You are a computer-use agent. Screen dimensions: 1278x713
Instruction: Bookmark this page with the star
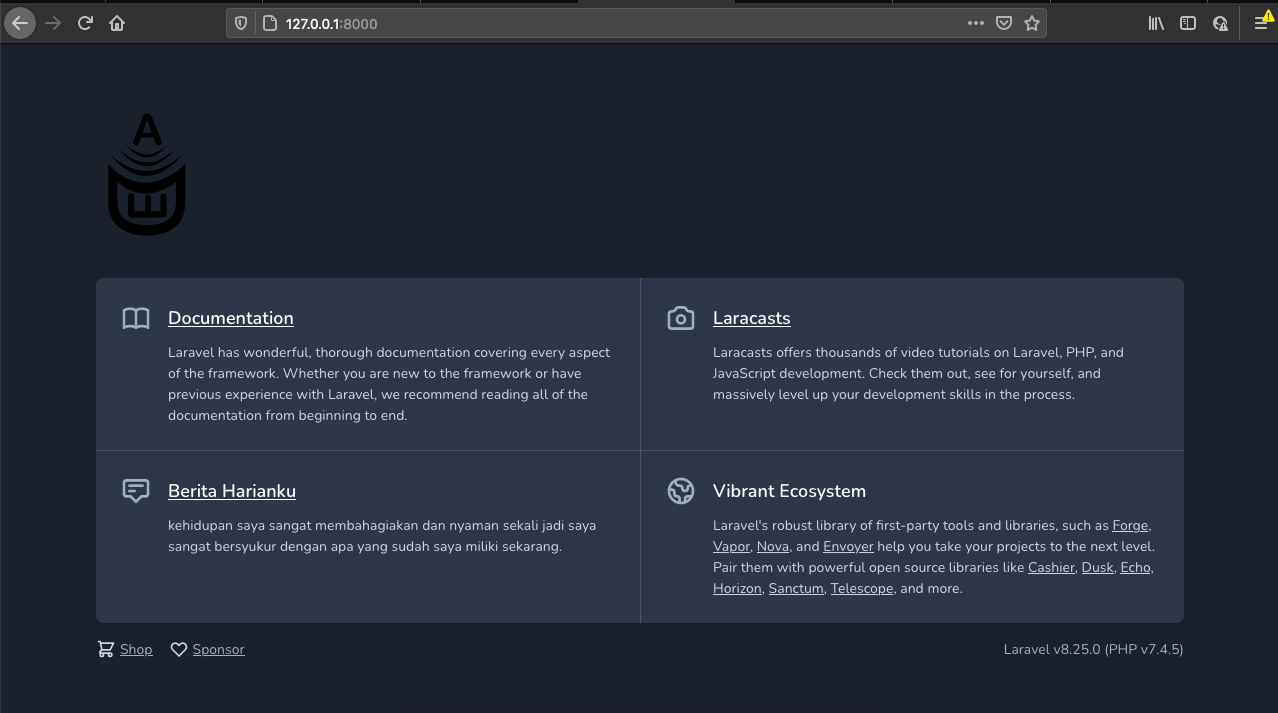tap(1032, 23)
